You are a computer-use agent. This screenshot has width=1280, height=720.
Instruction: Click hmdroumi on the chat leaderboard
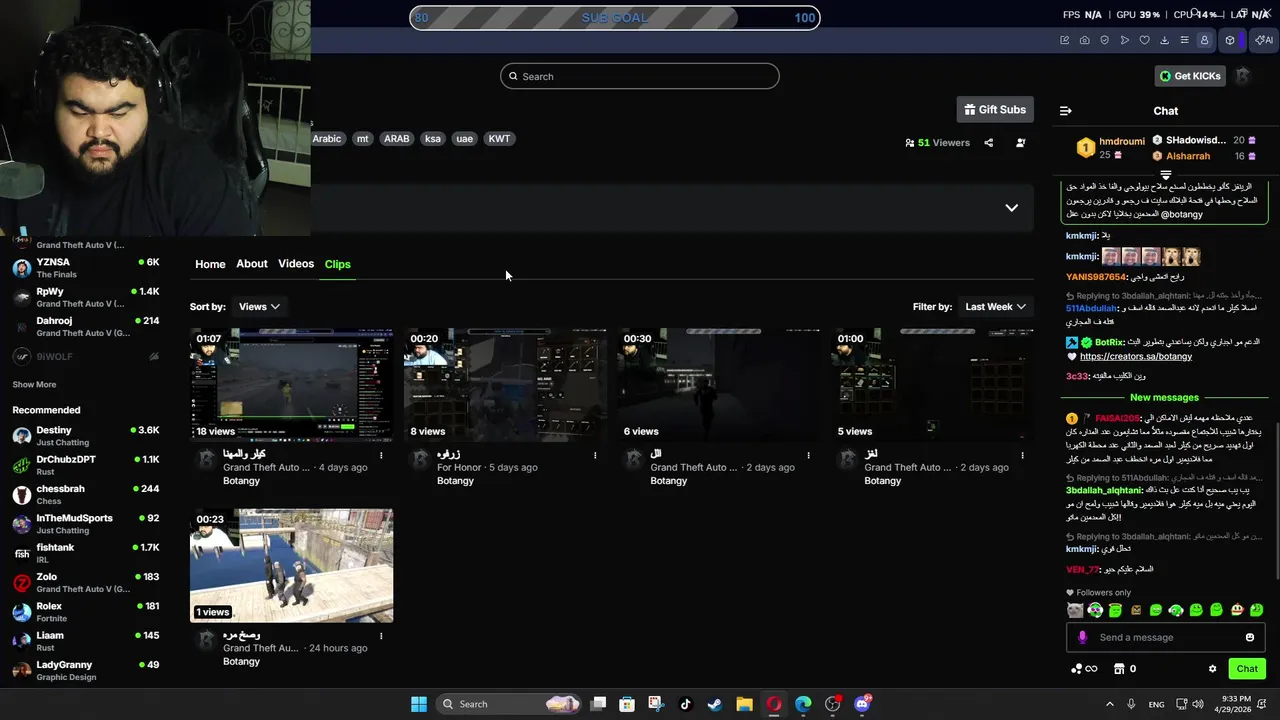pyautogui.click(x=1121, y=141)
